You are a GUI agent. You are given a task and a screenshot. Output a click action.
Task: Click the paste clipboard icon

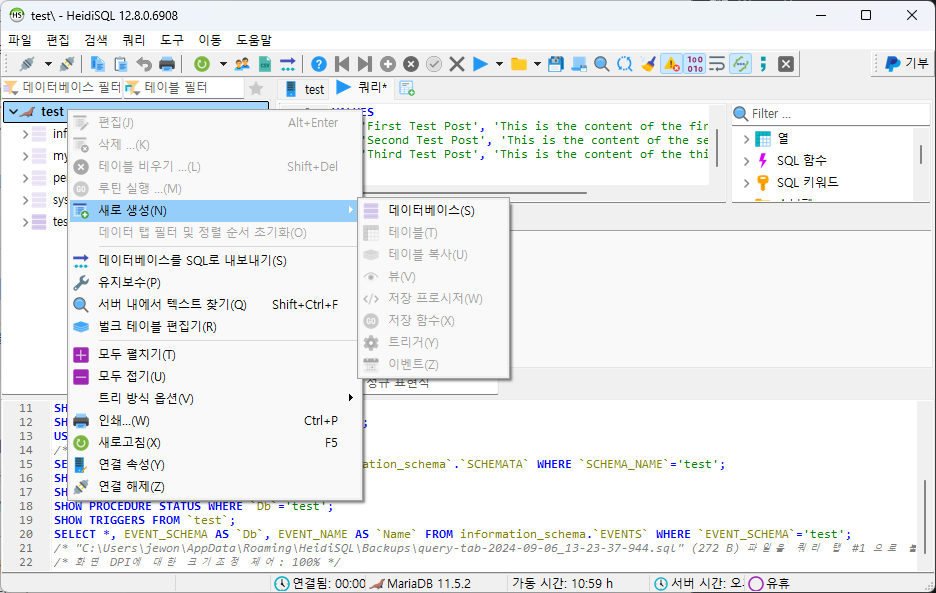coord(121,64)
